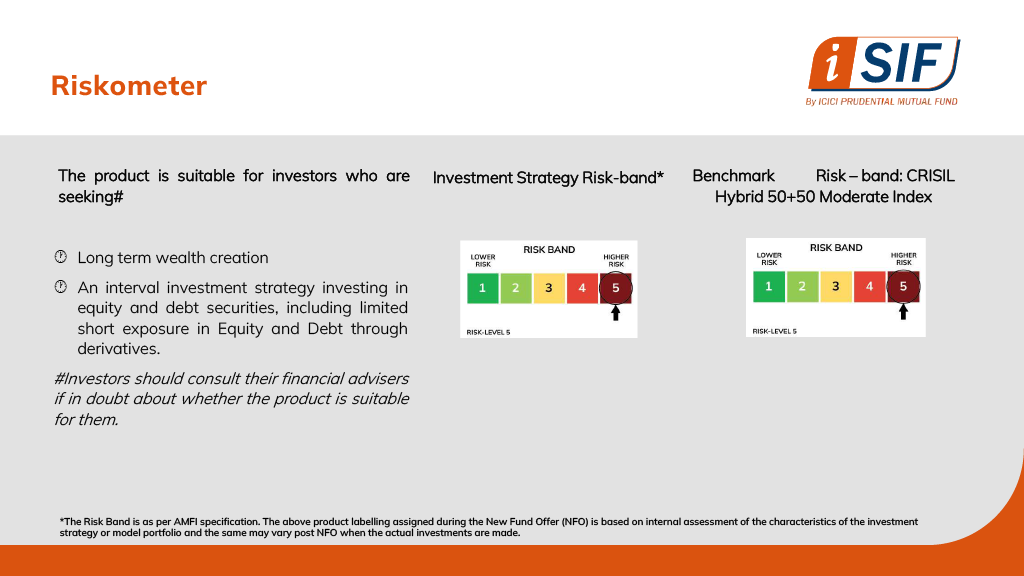Pick light green box 2 in the Benchmark risk band
This screenshot has width=1024, height=576.
point(802,286)
